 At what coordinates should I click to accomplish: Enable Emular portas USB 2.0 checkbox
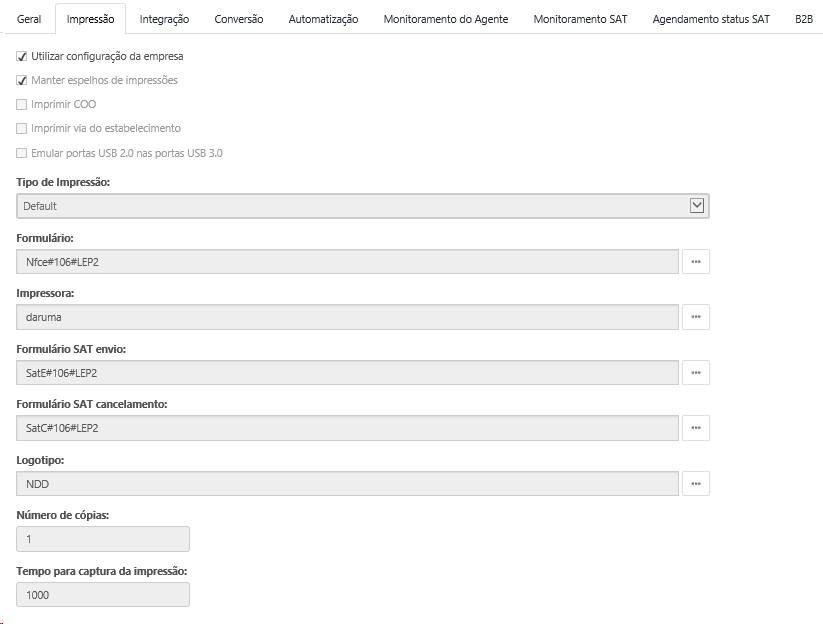pos(22,153)
